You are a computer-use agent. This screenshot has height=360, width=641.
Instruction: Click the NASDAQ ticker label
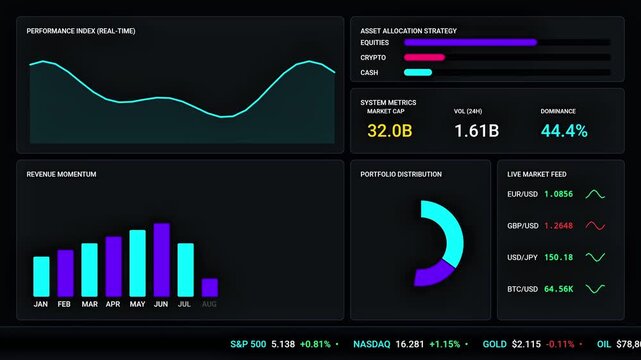click(372, 344)
